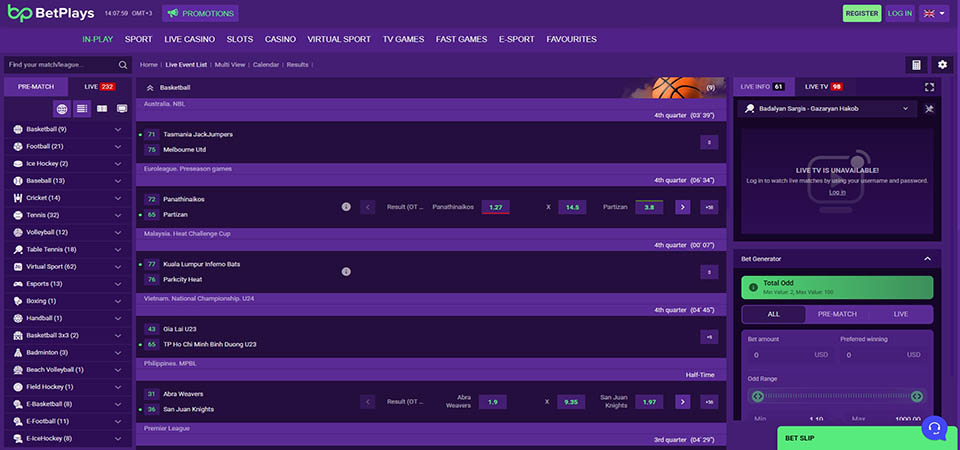Viewport: 960px width, 450px height.
Task: Select the split view icon
Action: click(x=102, y=109)
